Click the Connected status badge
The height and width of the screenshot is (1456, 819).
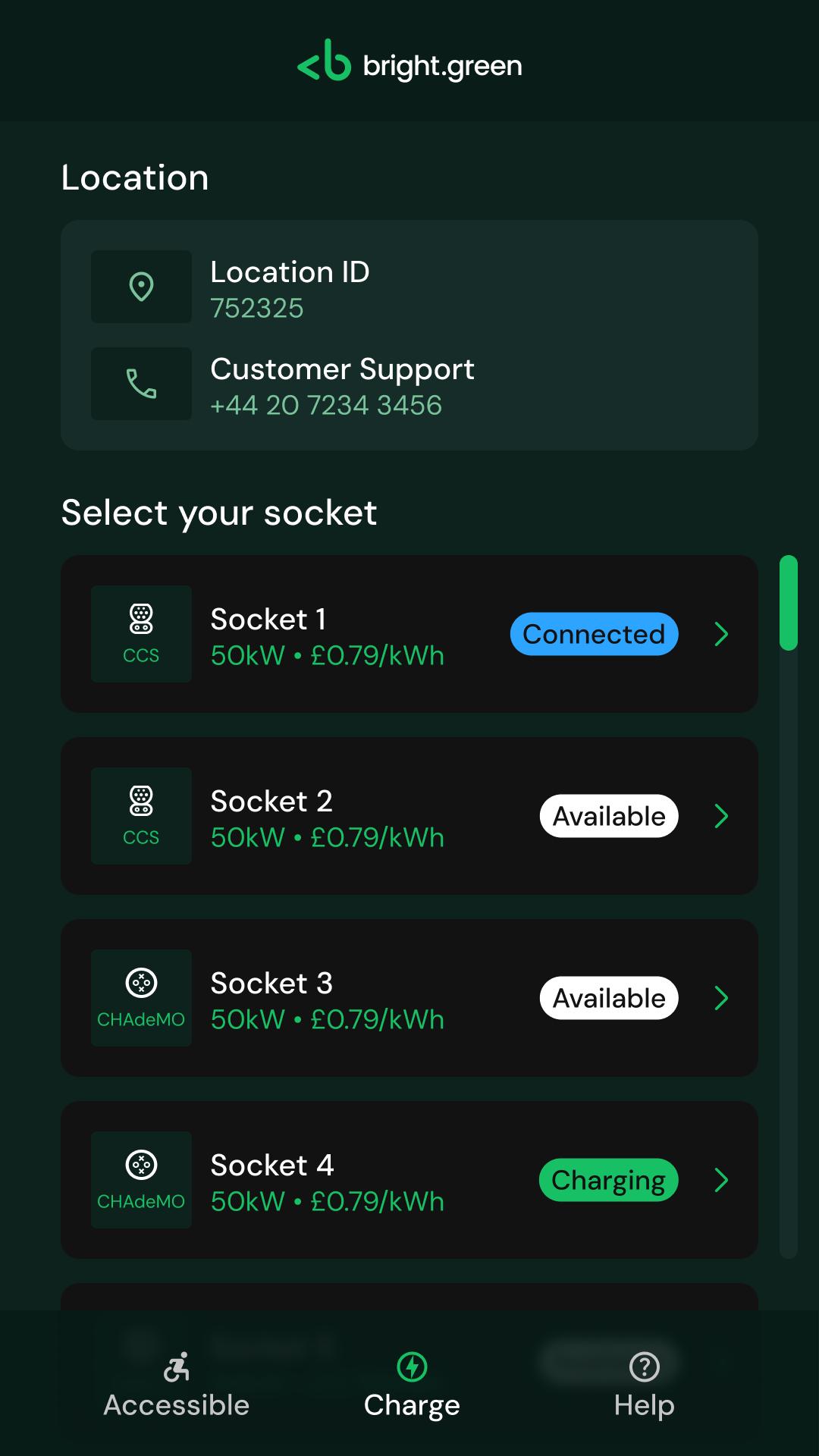click(594, 634)
